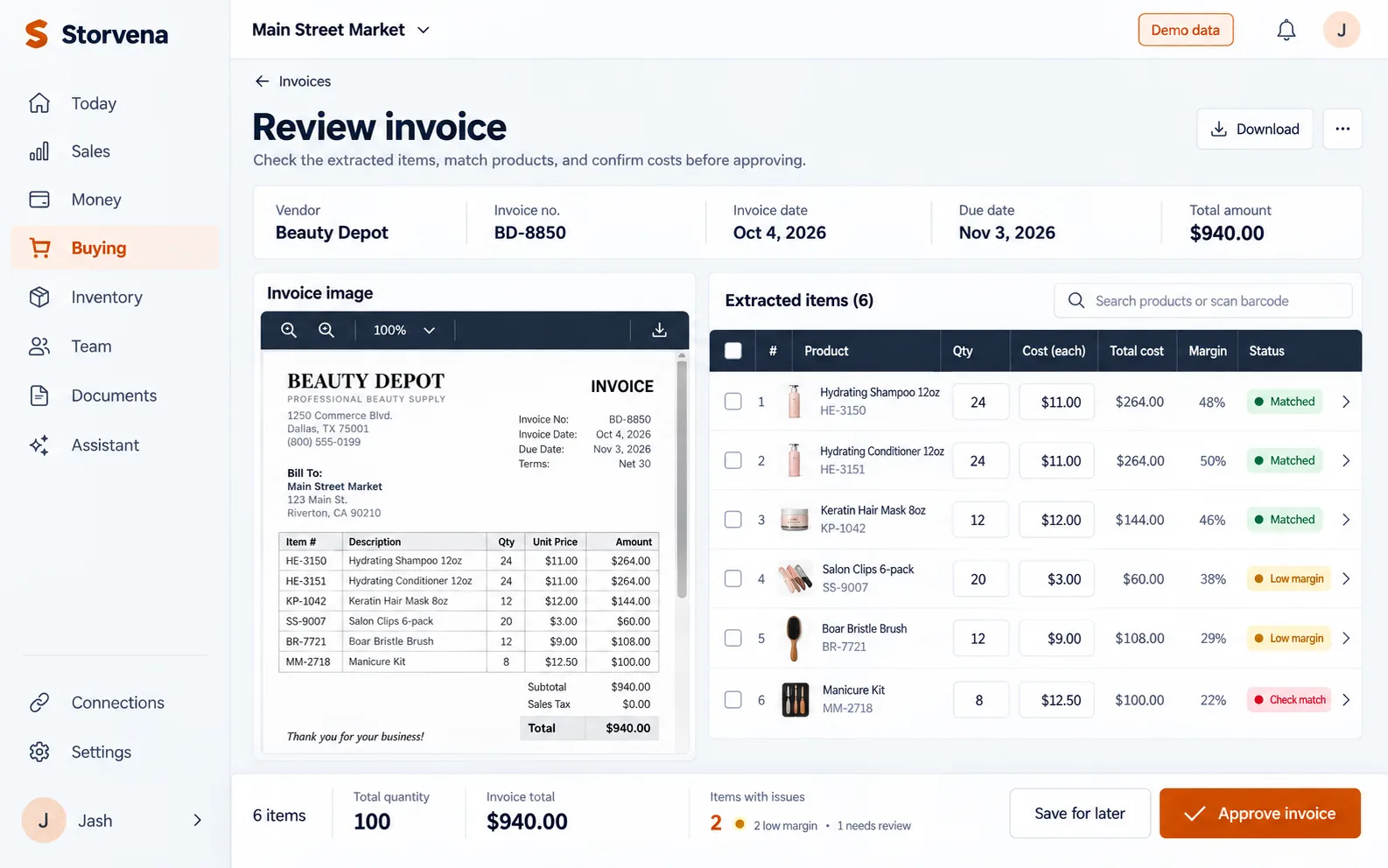The height and width of the screenshot is (868, 1388).
Task: Expand the Salon Clips 6-pack row chevron
Action: (x=1346, y=578)
